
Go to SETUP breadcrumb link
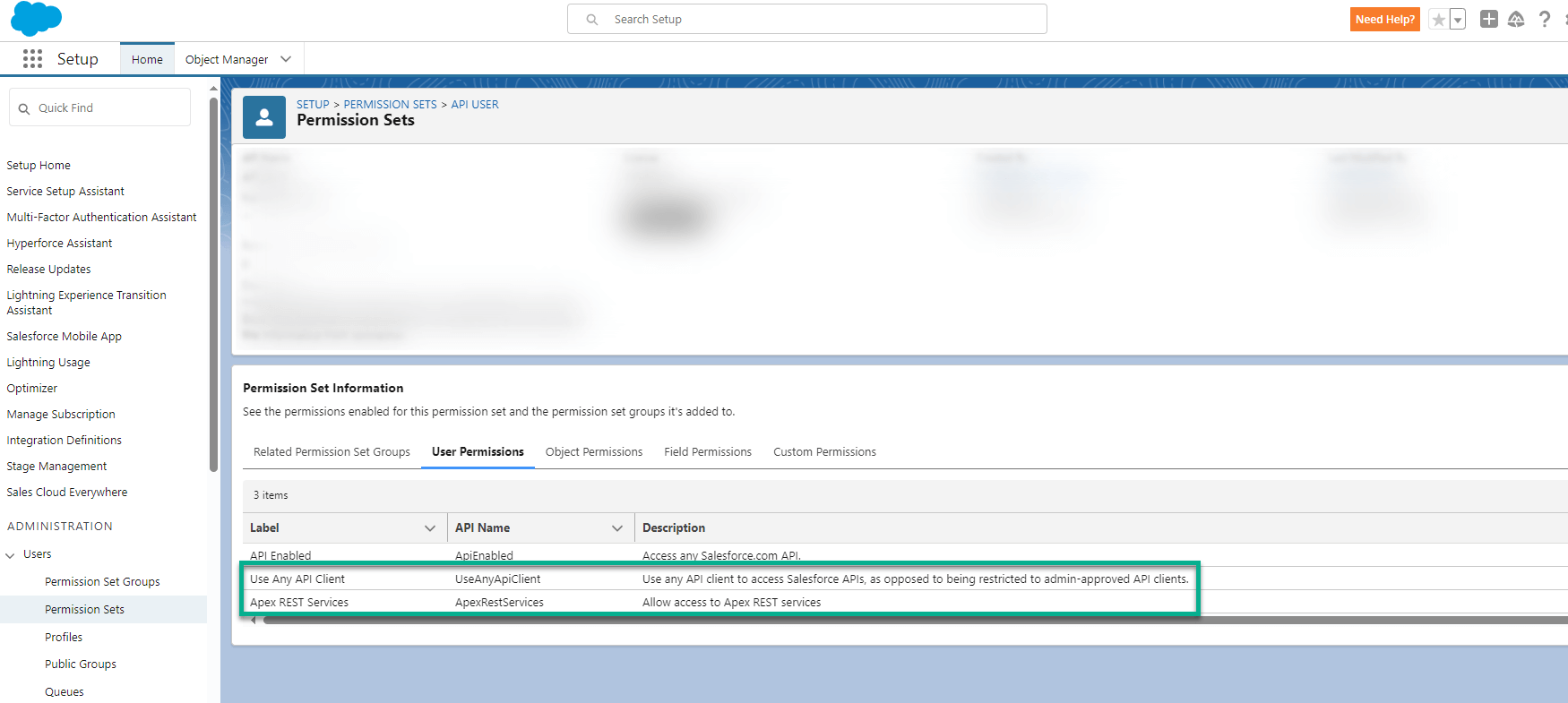click(313, 105)
